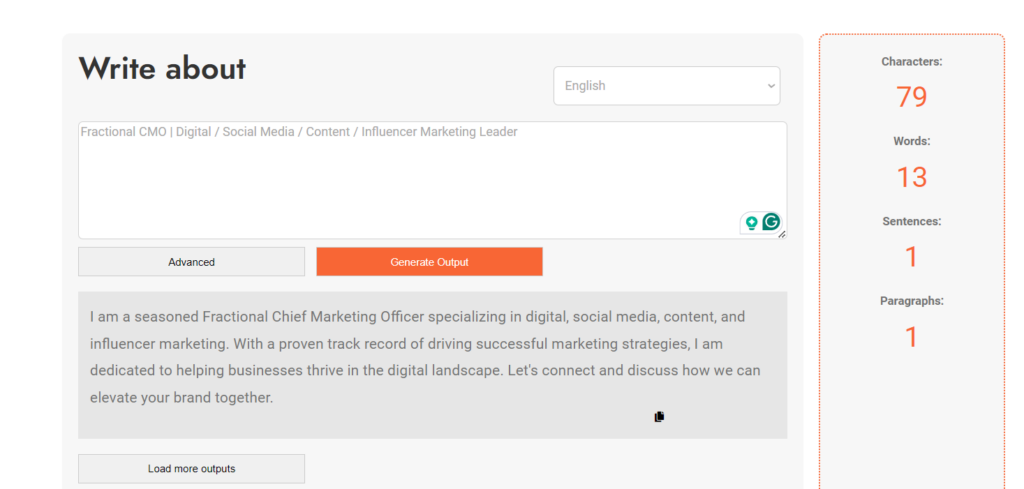Viewport: 1024px width, 489px height.
Task: Click the Words count value 13
Action: click(911, 177)
